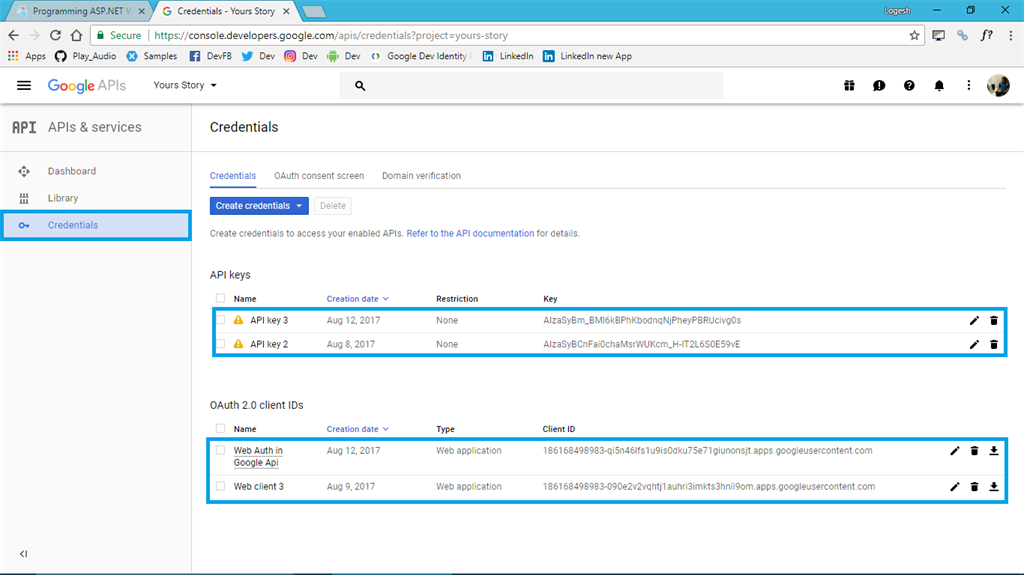Switch to Domain verification tab
1024x575 pixels.
click(x=421, y=176)
